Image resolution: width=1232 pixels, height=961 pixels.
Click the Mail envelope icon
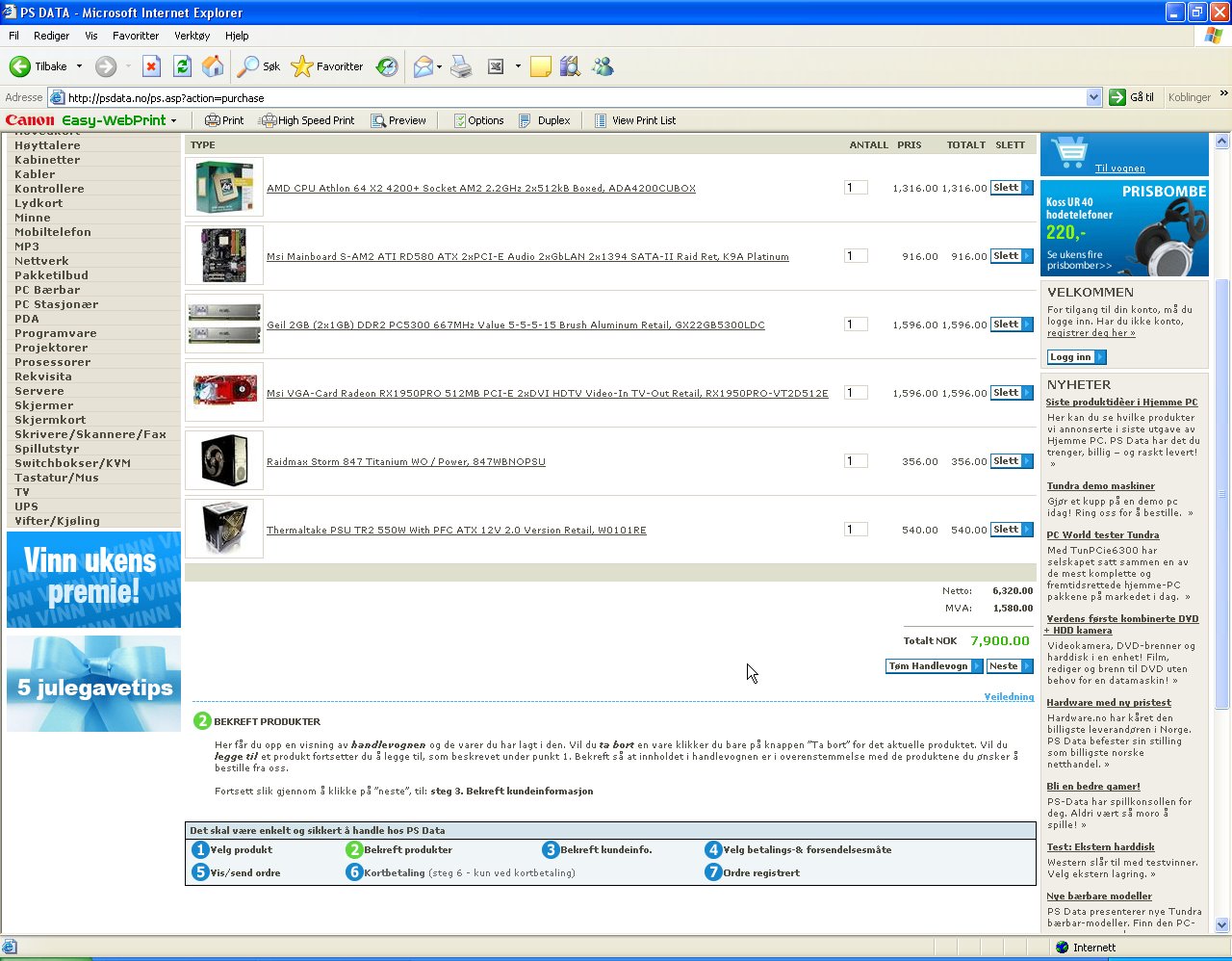pyautogui.click(x=423, y=66)
